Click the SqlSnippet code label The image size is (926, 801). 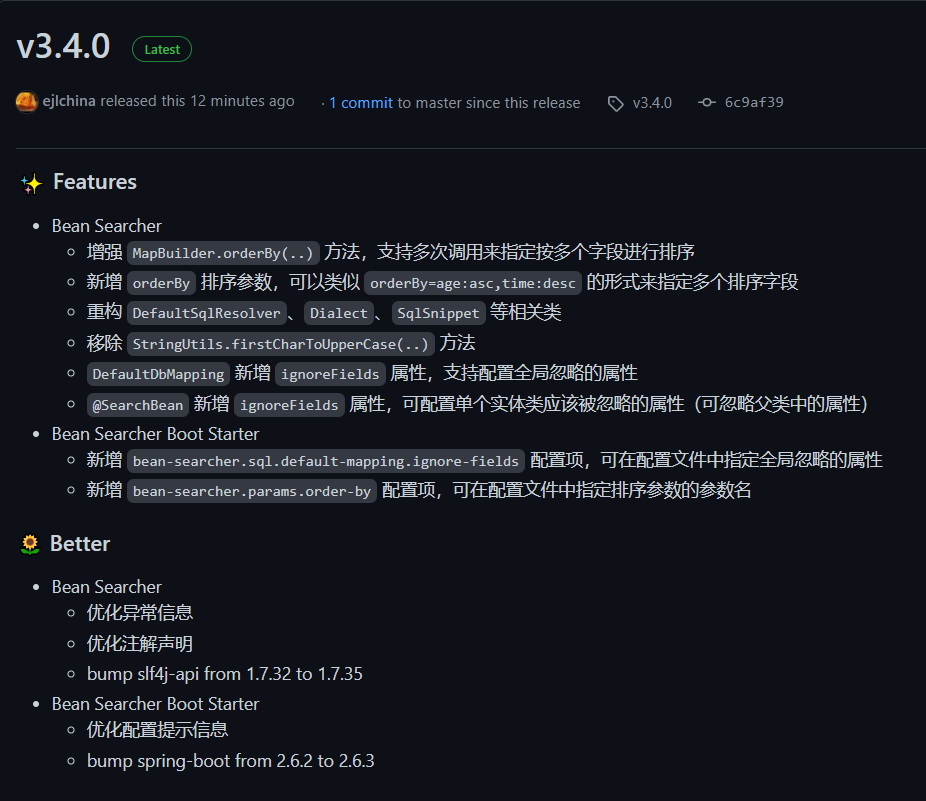438,313
